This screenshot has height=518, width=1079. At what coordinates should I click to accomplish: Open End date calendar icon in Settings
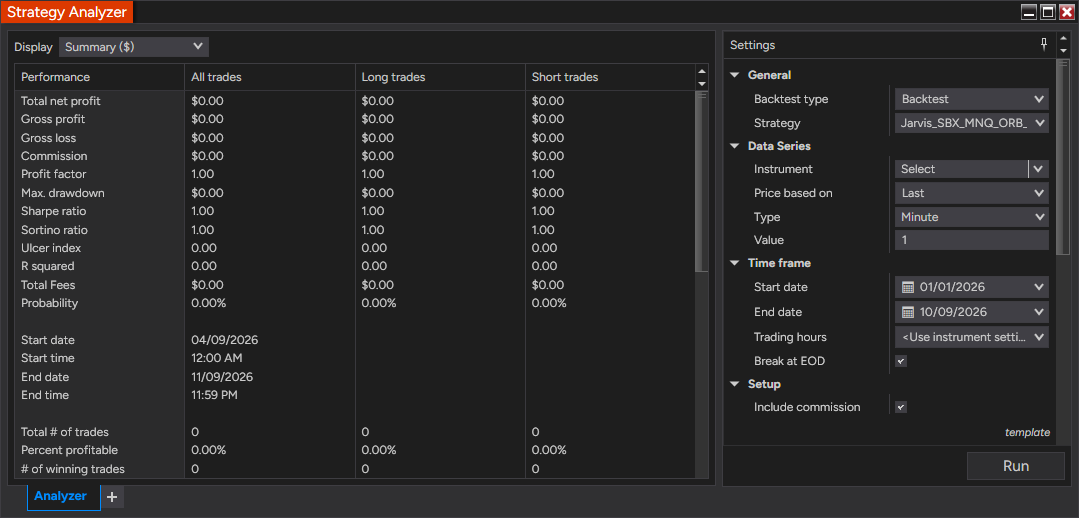pos(908,312)
